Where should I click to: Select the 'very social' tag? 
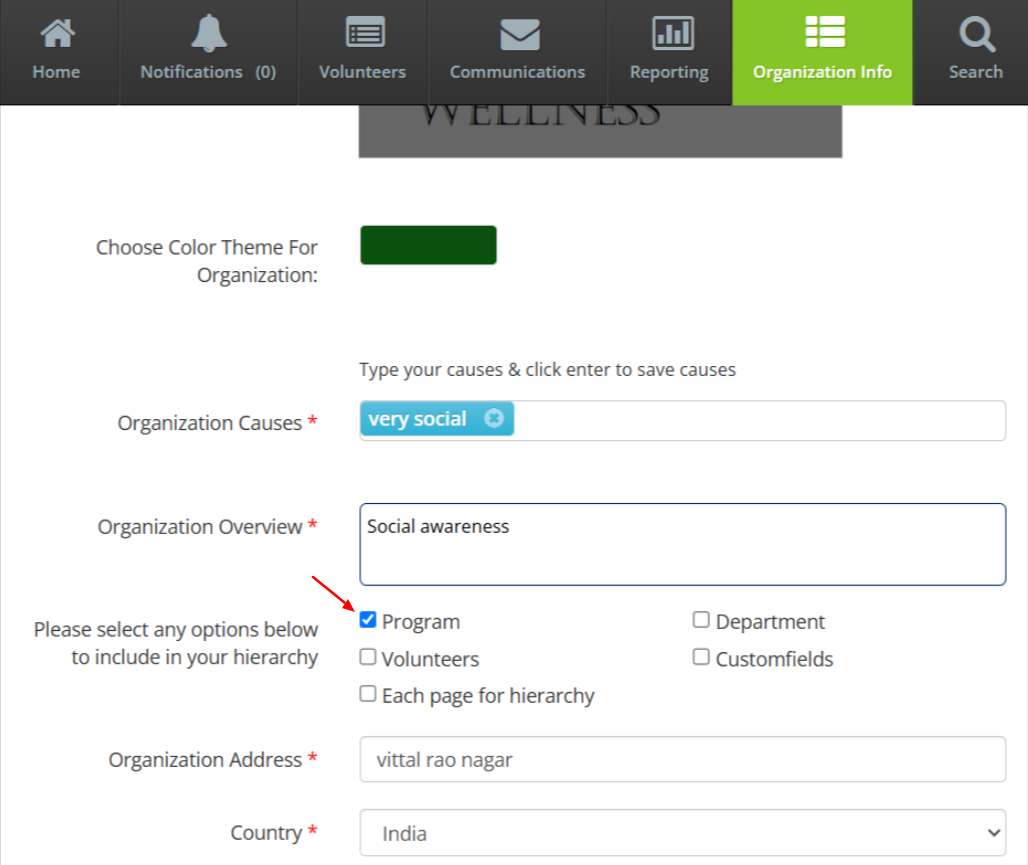(x=420, y=419)
